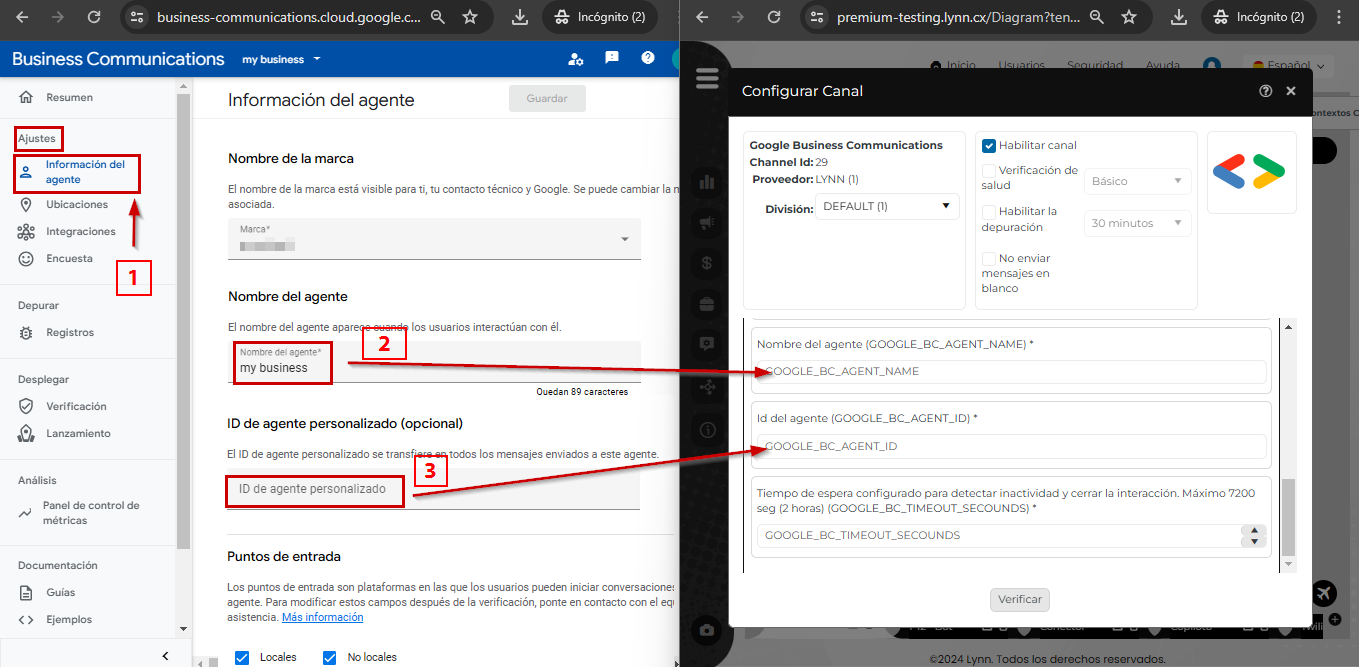Image resolution: width=1359 pixels, height=667 pixels.
Task: Open Guías under Documentación
Action: coord(60,592)
